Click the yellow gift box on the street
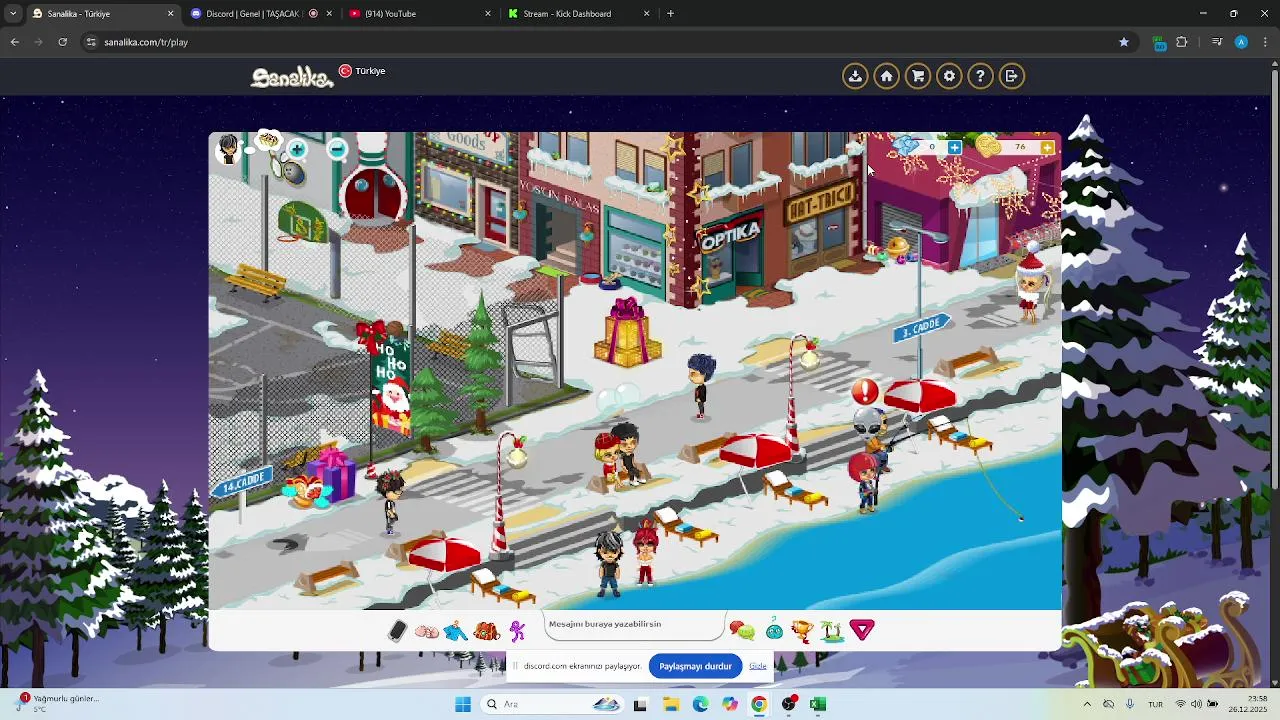The width and height of the screenshot is (1280, 720). [x=627, y=332]
